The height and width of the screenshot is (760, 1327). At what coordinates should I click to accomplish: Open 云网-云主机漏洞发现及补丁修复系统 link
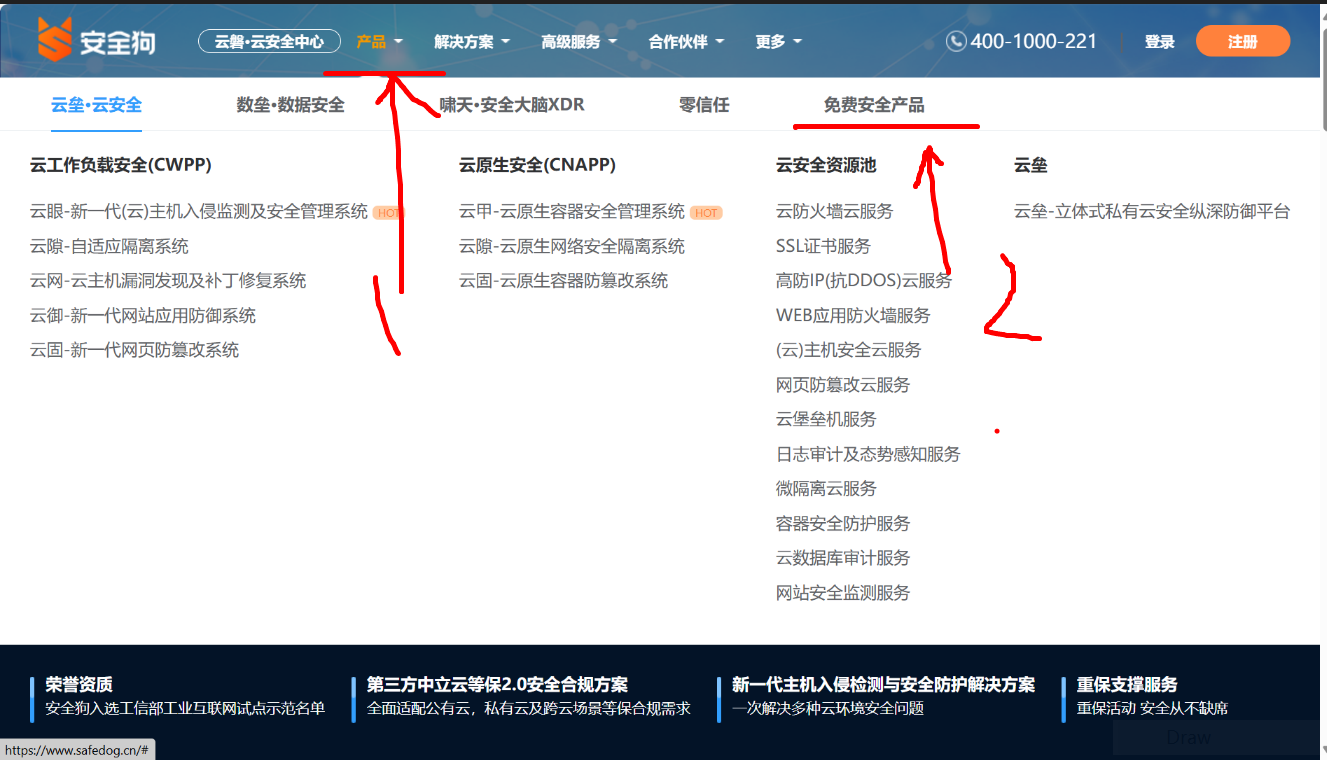(168, 281)
